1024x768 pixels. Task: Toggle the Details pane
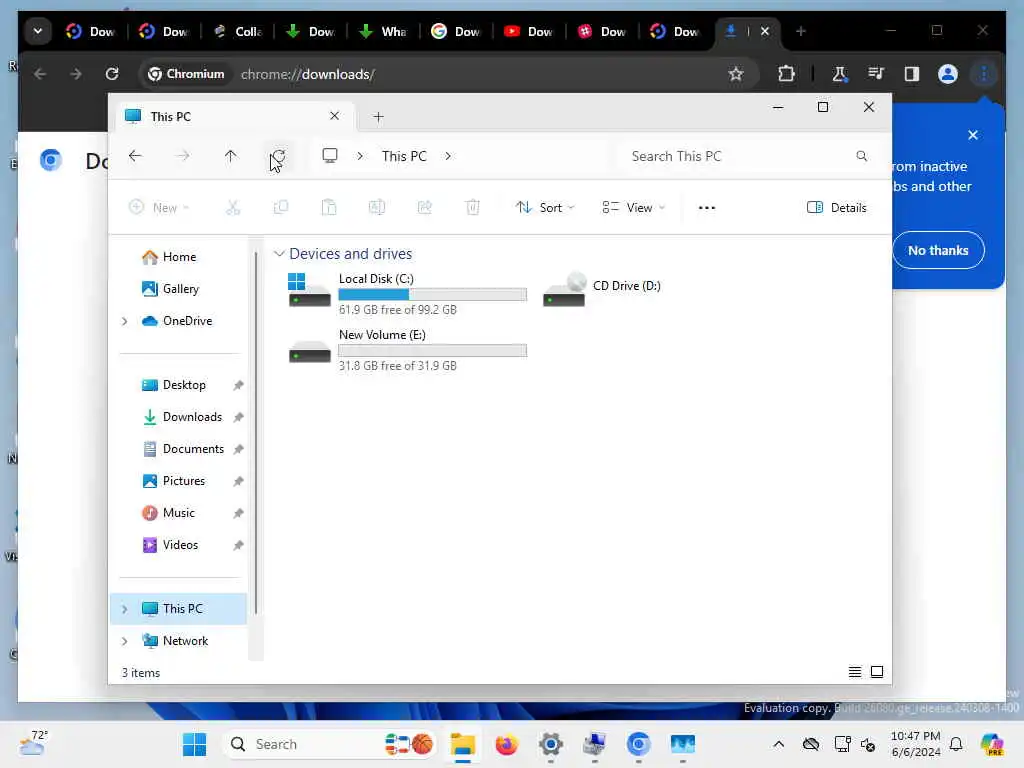[x=837, y=208]
